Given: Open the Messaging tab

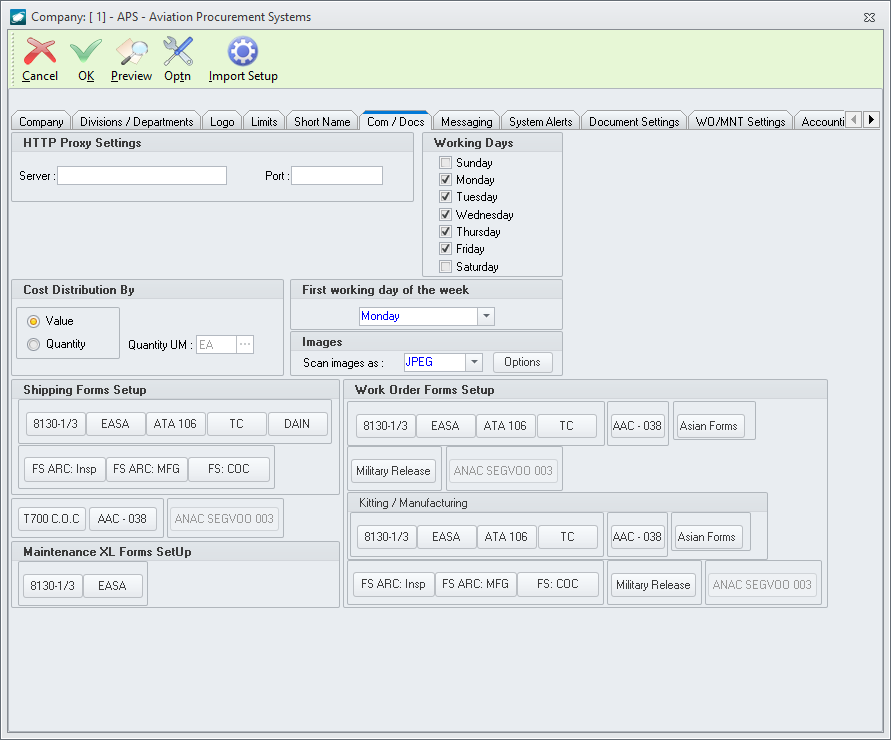Looking at the screenshot, I should point(467,122).
